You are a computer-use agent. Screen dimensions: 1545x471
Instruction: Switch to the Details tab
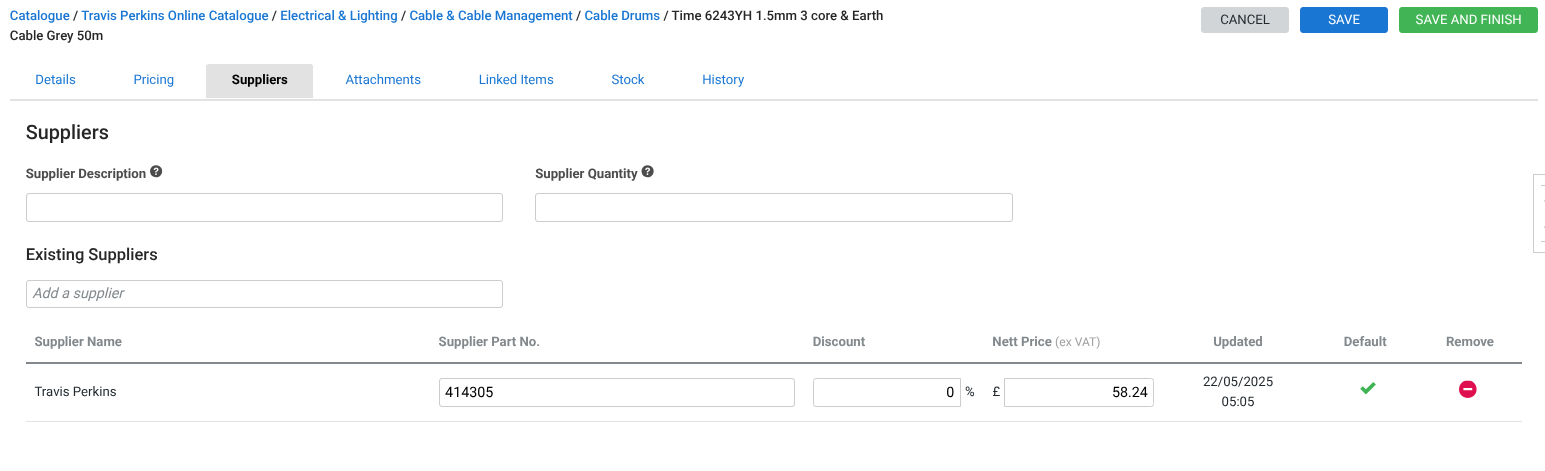55,80
